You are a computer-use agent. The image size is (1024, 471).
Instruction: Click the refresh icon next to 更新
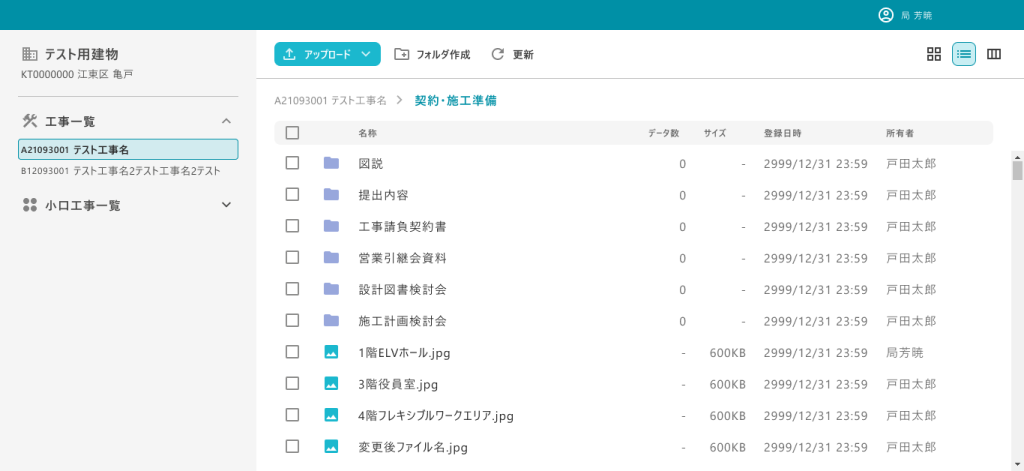pyautogui.click(x=497, y=54)
